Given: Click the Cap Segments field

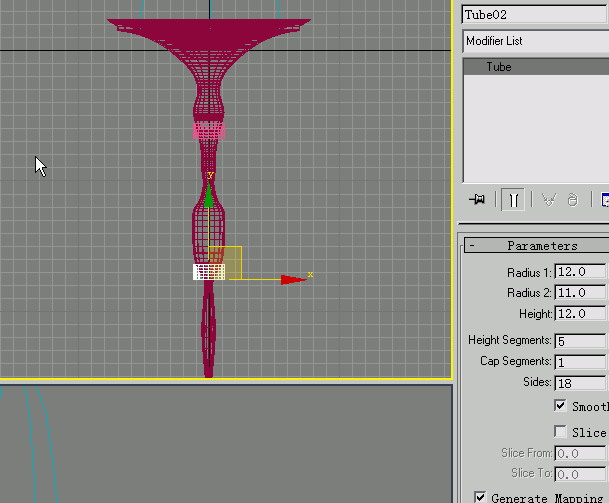Looking at the screenshot, I should 580,362.
